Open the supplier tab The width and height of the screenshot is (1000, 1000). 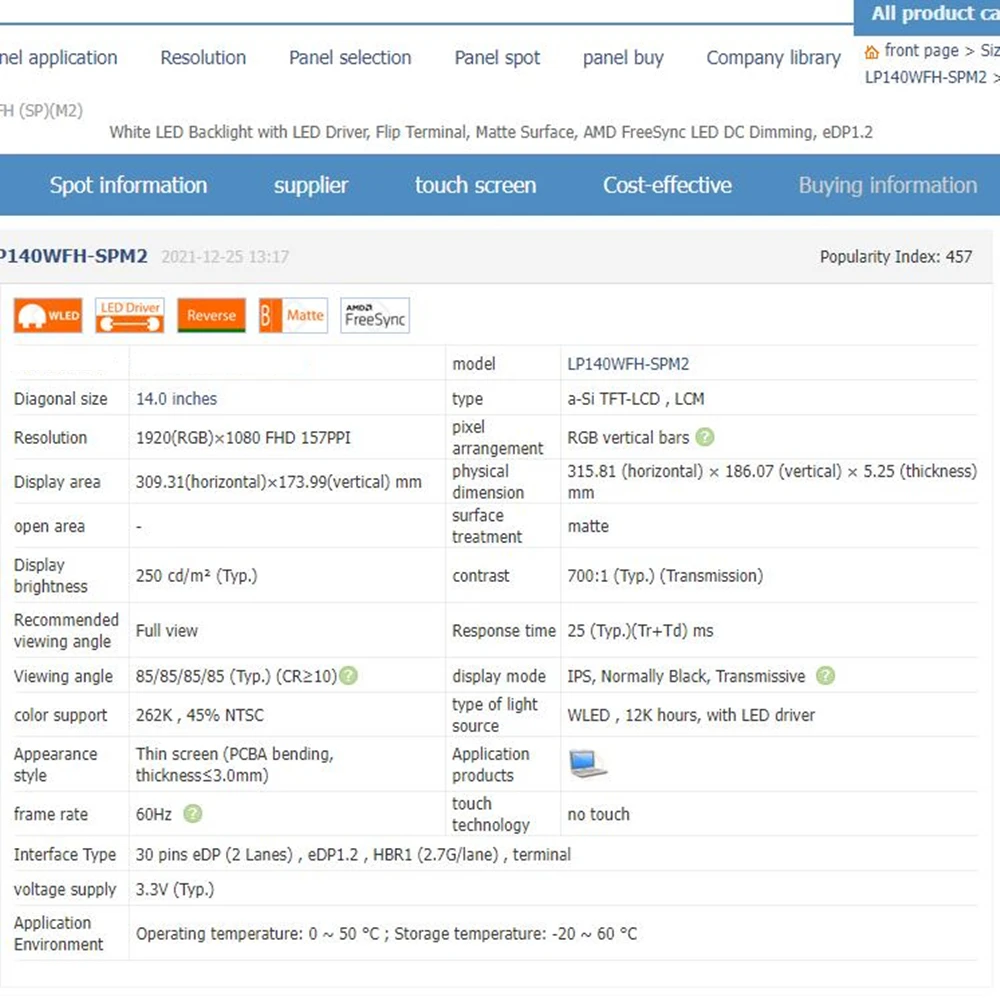pyautogui.click(x=311, y=185)
